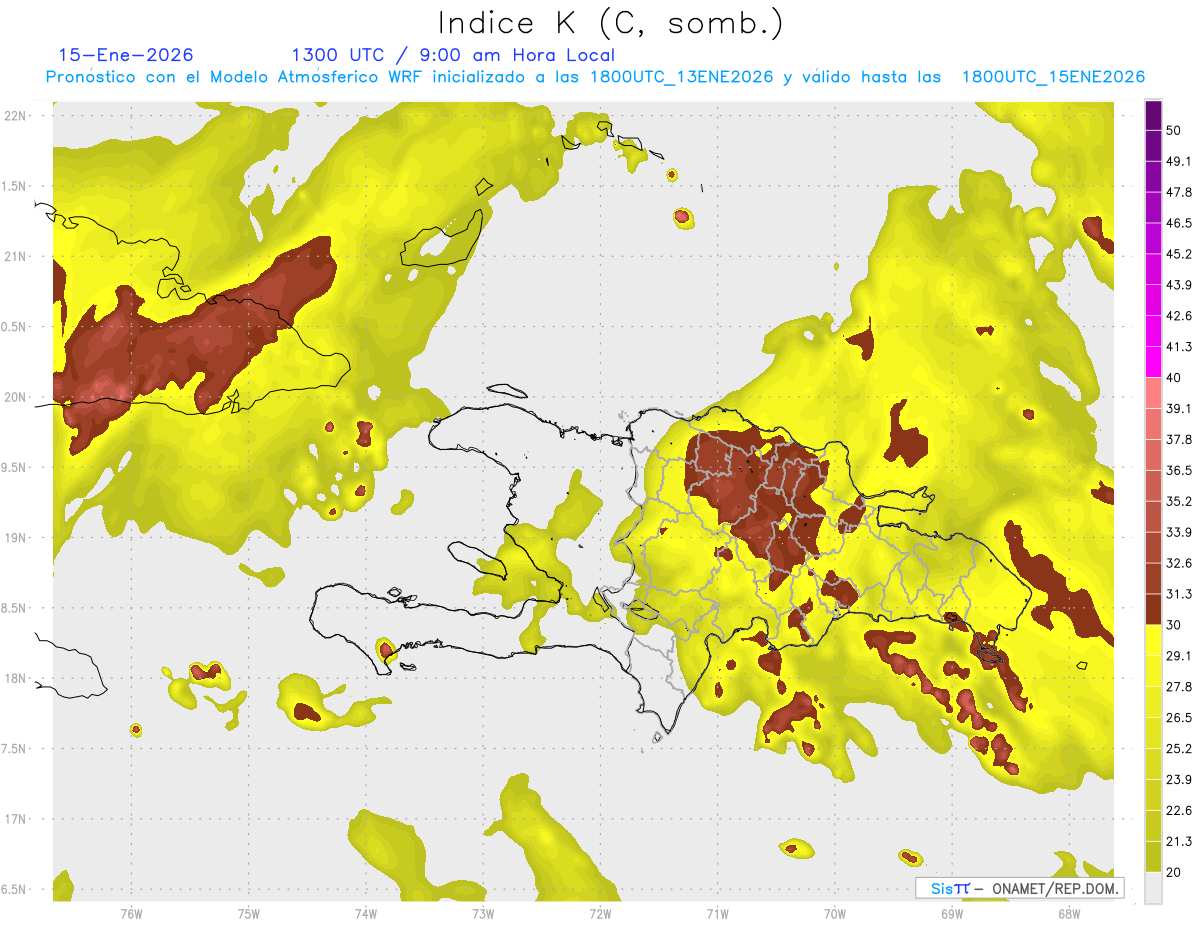Click the "72W" longitude label

(600, 914)
